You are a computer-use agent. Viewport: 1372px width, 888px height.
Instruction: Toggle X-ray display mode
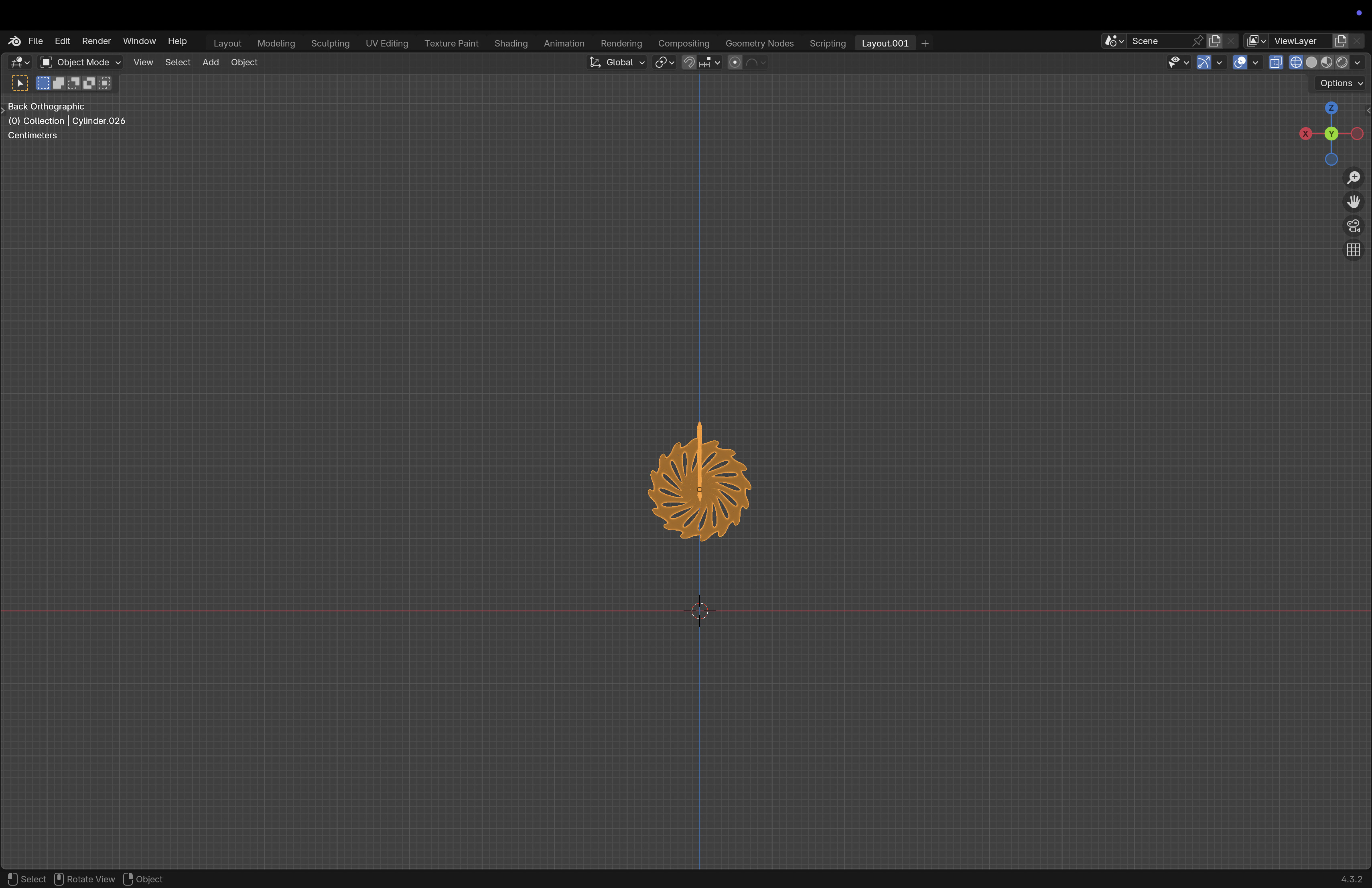tap(1276, 62)
